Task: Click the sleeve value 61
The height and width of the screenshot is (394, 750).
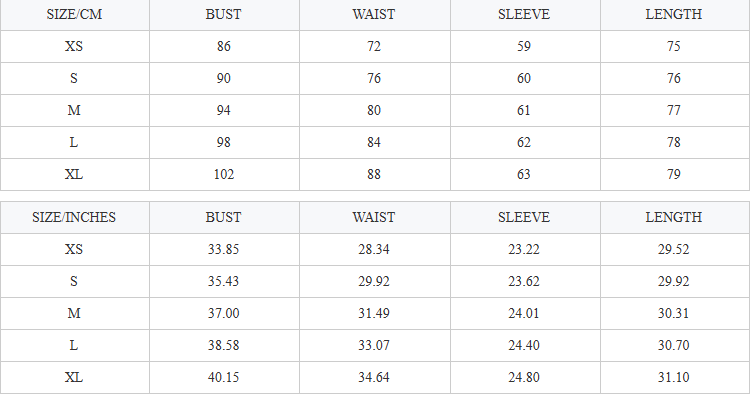Action: pyautogui.click(x=524, y=110)
